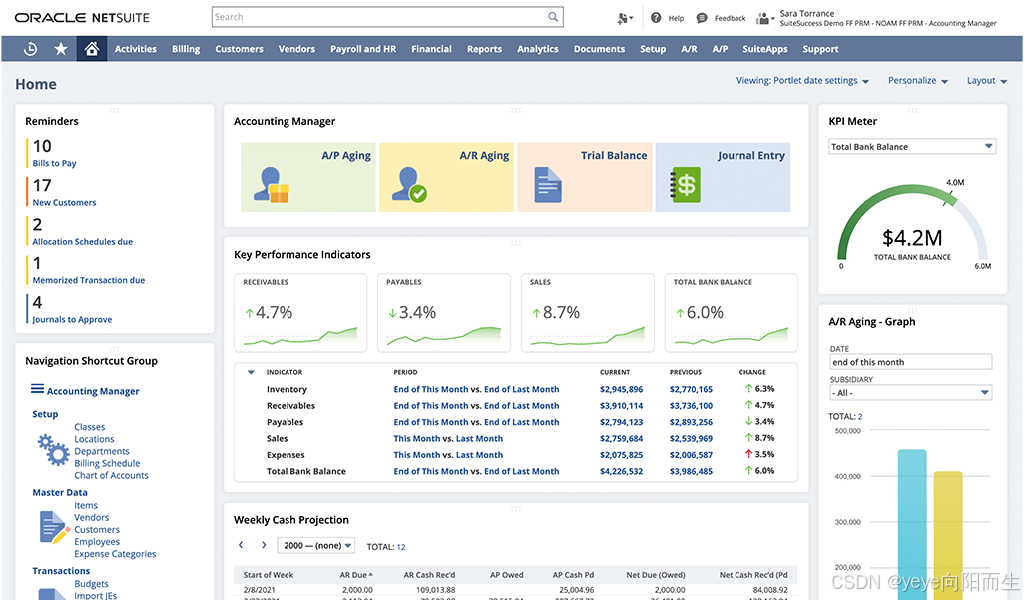This screenshot has height=600, width=1024.
Task: Open the Analytics menu
Action: 537,49
